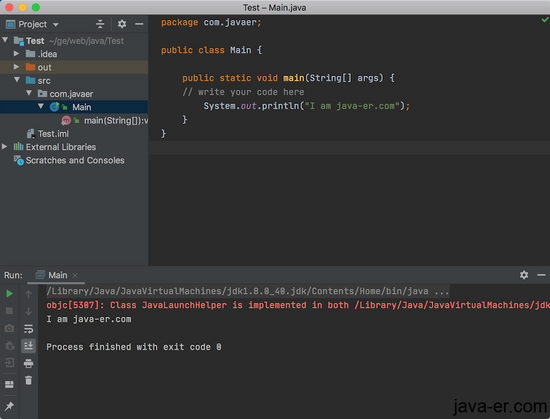Click the java command path line in console
The image size is (550, 419).
(248, 291)
